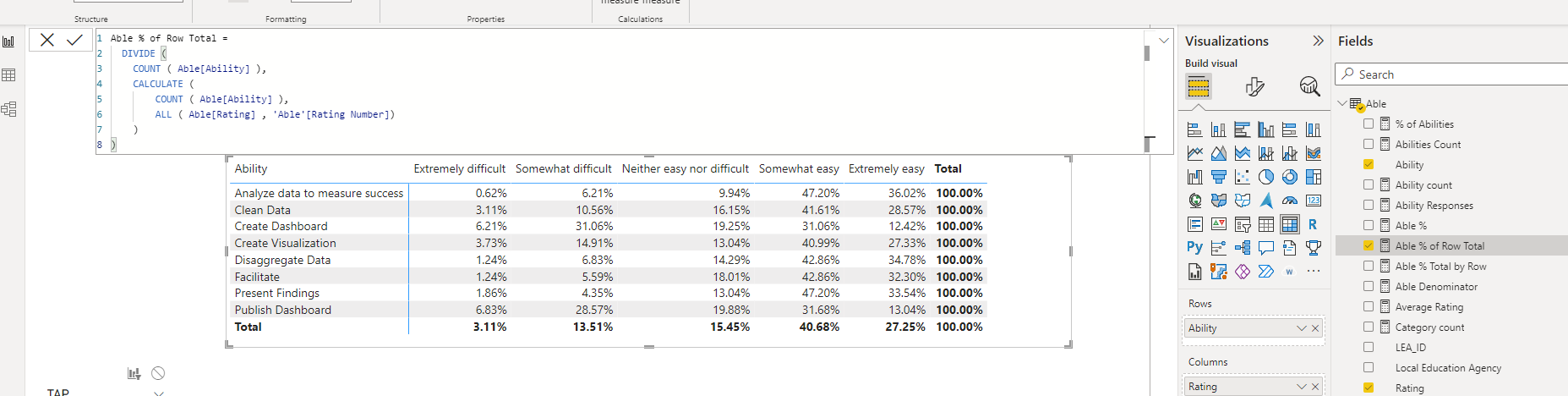Click the Local Education Agency field
This screenshot has height=396, width=1568.
tap(1448, 367)
